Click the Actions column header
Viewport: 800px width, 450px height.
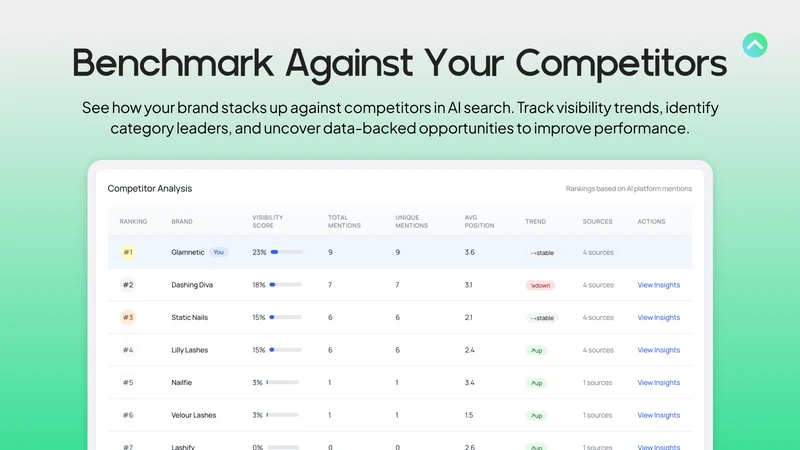(x=651, y=221)
